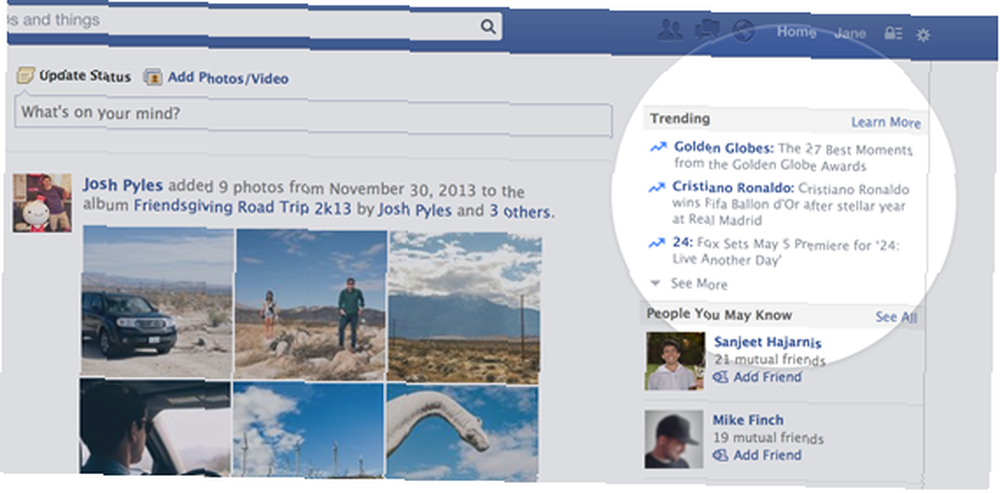Screen dimensions: 1000x493
Task: Open Mike Finch profile name link
Action: [x=747, y=420]
